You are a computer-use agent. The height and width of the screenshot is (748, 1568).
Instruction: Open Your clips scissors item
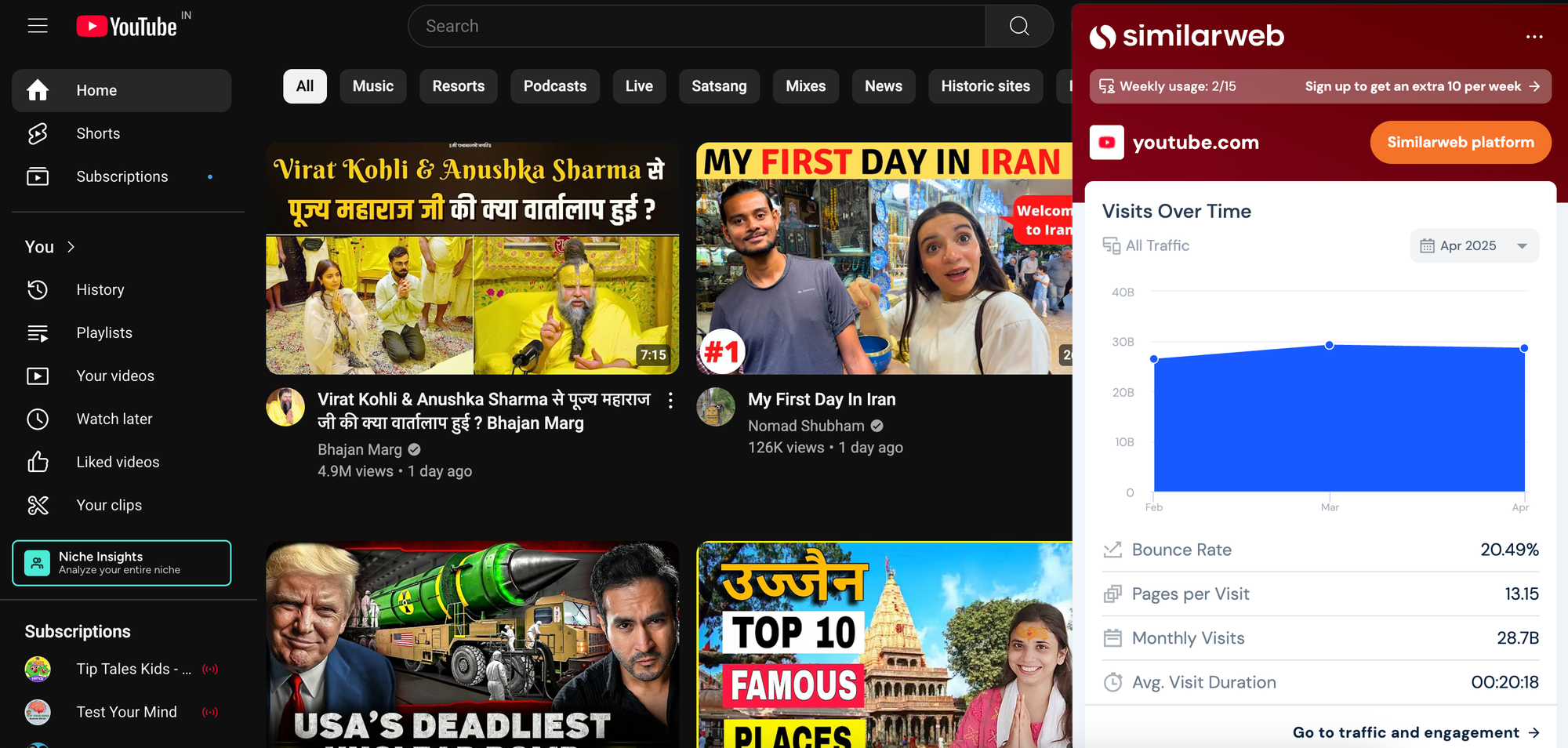[109, 506]
